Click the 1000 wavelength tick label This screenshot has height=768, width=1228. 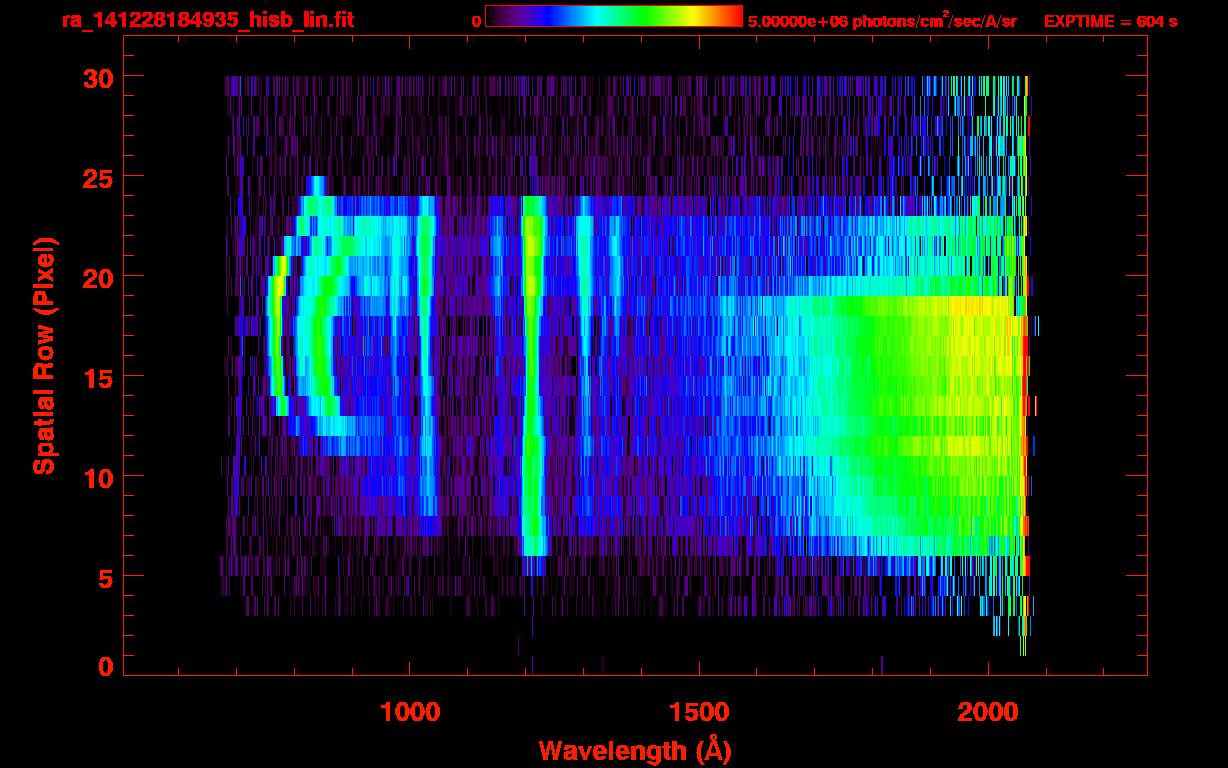click(x=410, y=711)
